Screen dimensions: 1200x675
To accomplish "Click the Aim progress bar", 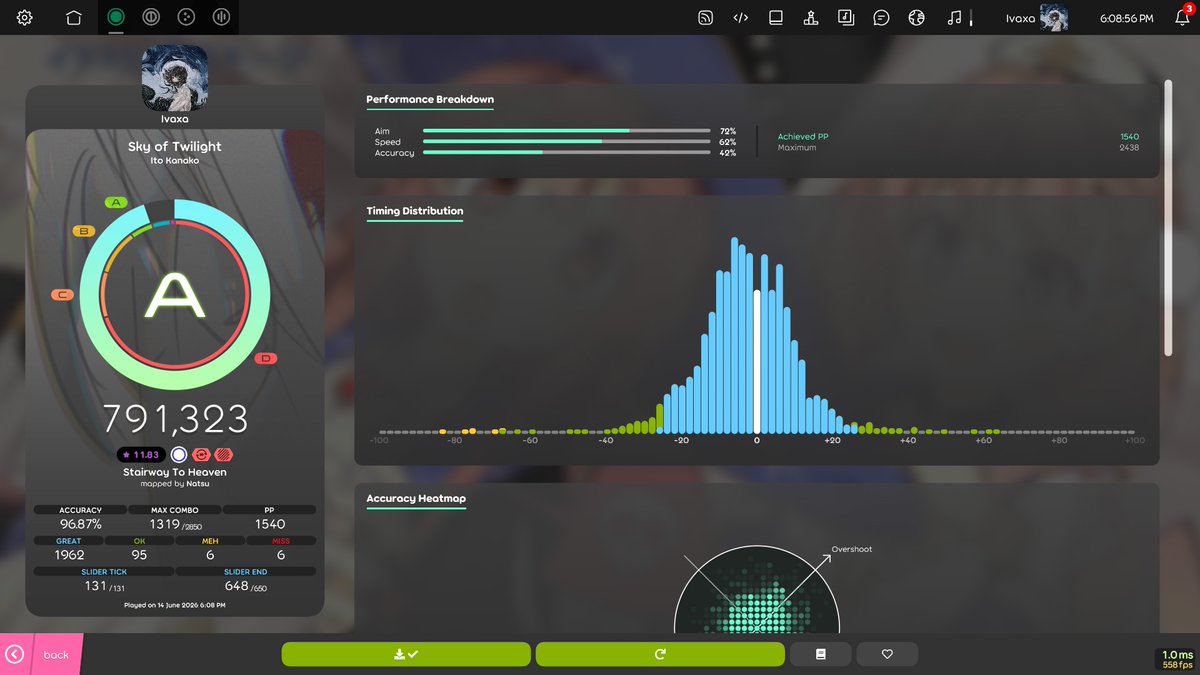I will 568,131.
